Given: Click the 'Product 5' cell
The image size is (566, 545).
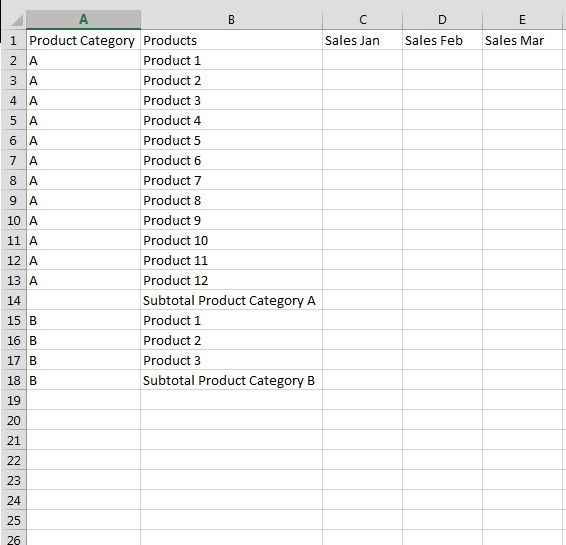Looking at the screenshot, I should tap(231, 140).
